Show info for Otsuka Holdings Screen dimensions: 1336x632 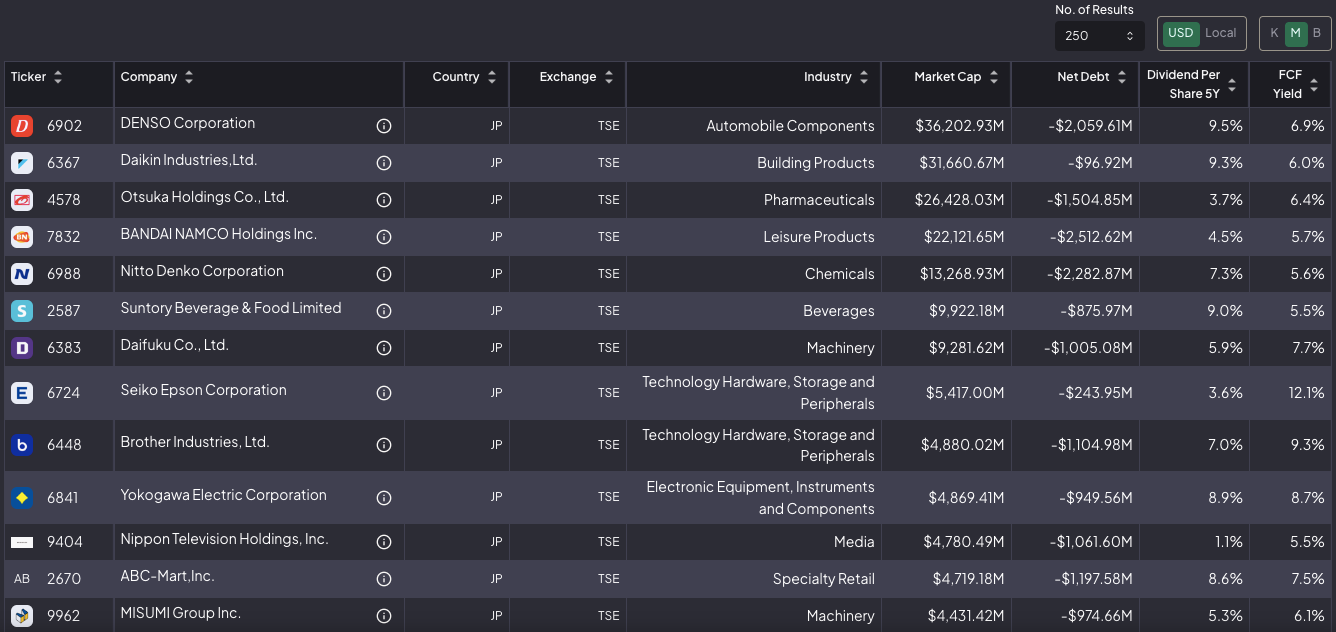point(383,200)
